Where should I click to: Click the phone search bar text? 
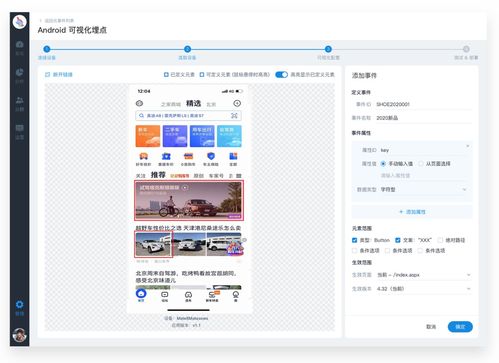click(175, 116)
